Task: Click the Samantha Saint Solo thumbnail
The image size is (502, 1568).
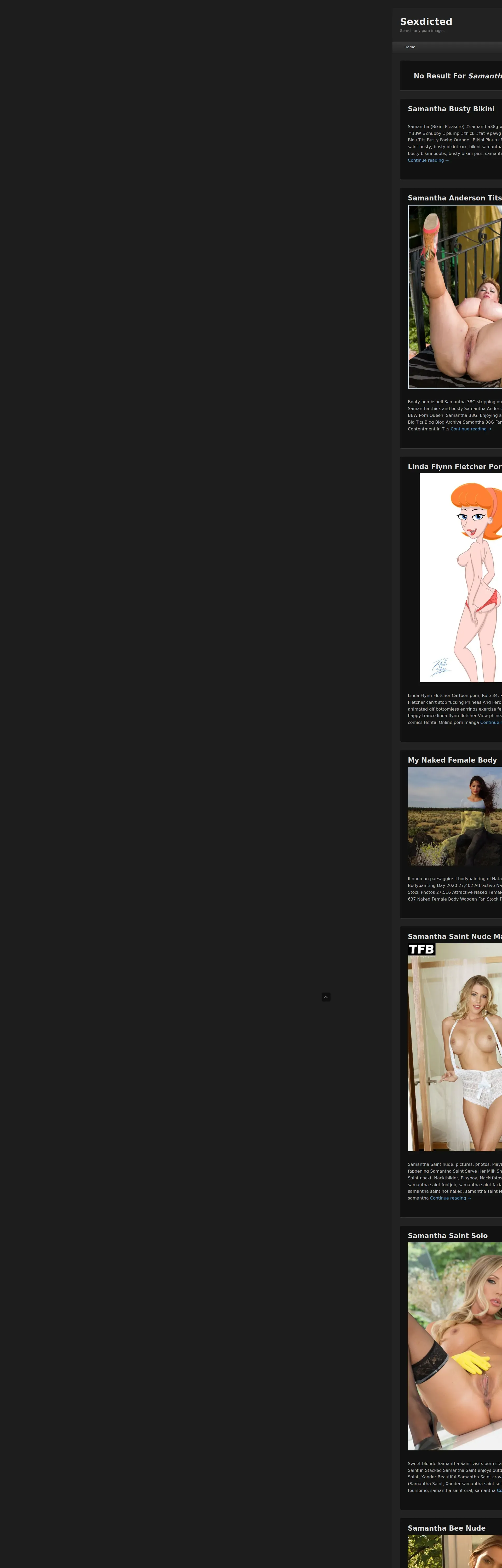Action: tap(454, 1346)
